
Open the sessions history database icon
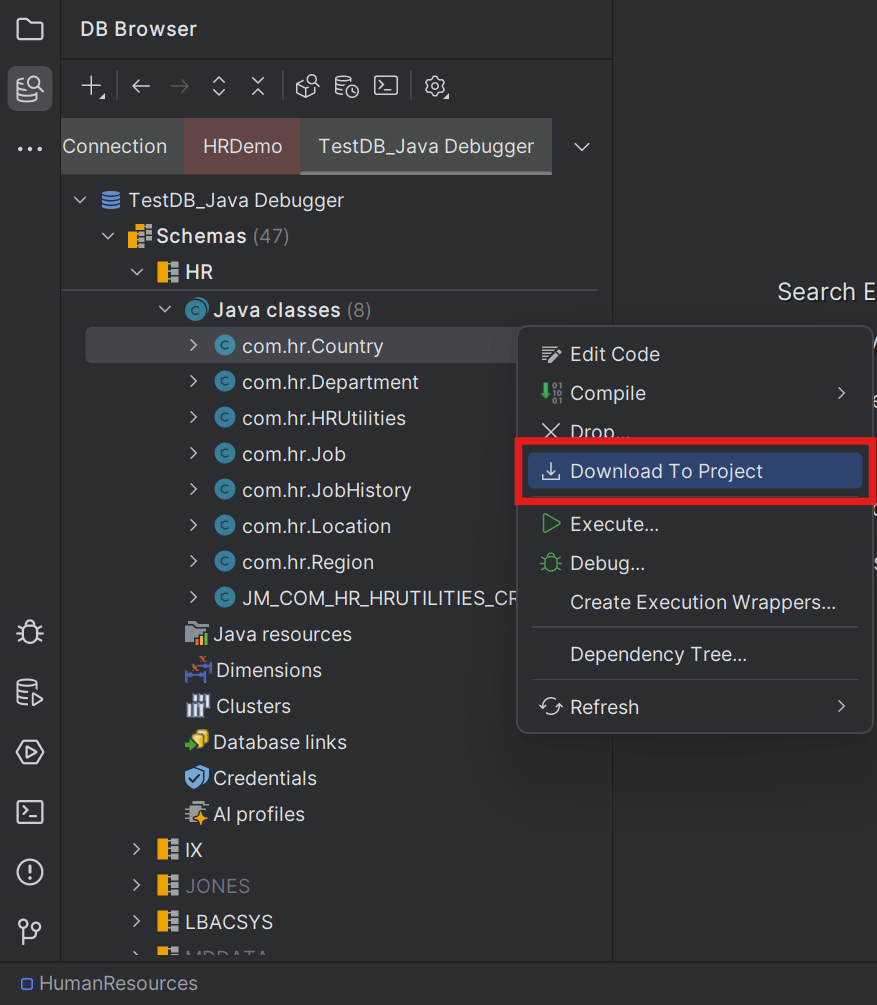pyautogui.click(x=346, y=86)
